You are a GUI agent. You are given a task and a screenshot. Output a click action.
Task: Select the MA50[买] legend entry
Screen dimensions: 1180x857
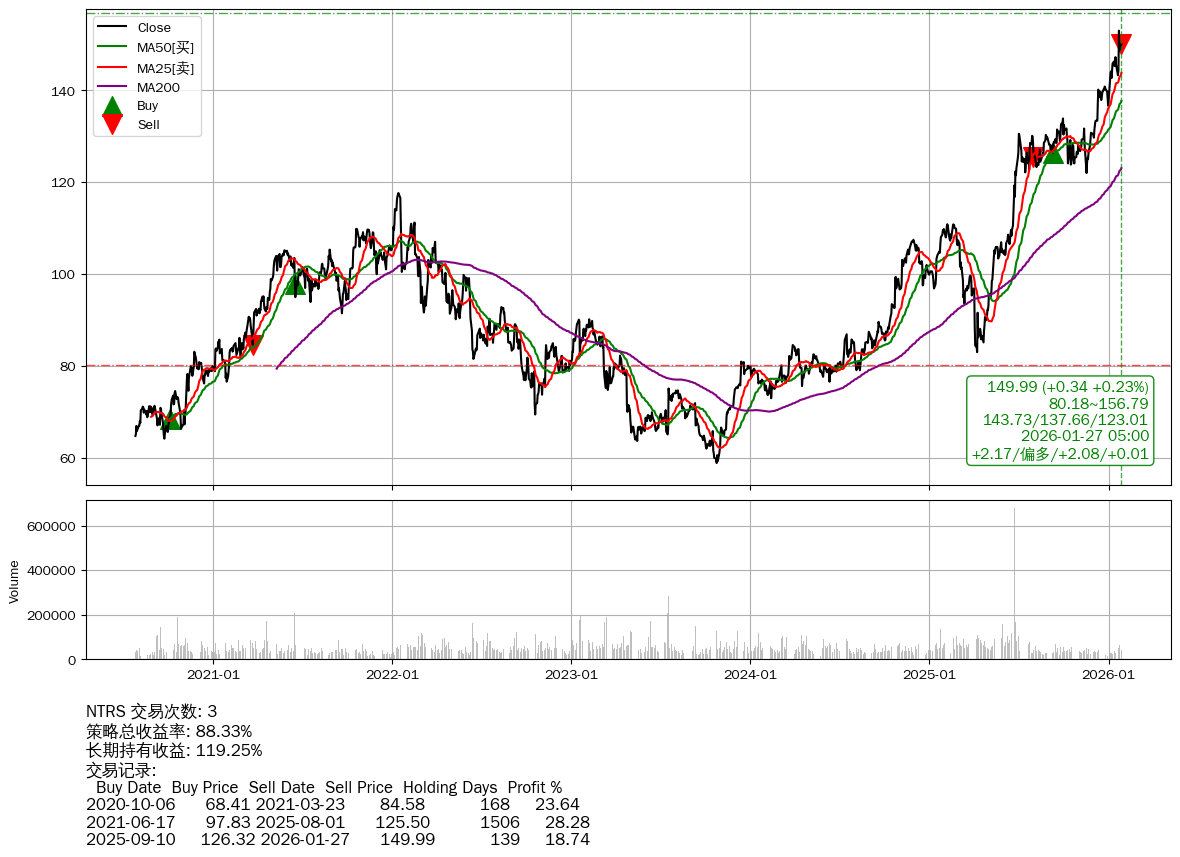(x=165, y=47)
